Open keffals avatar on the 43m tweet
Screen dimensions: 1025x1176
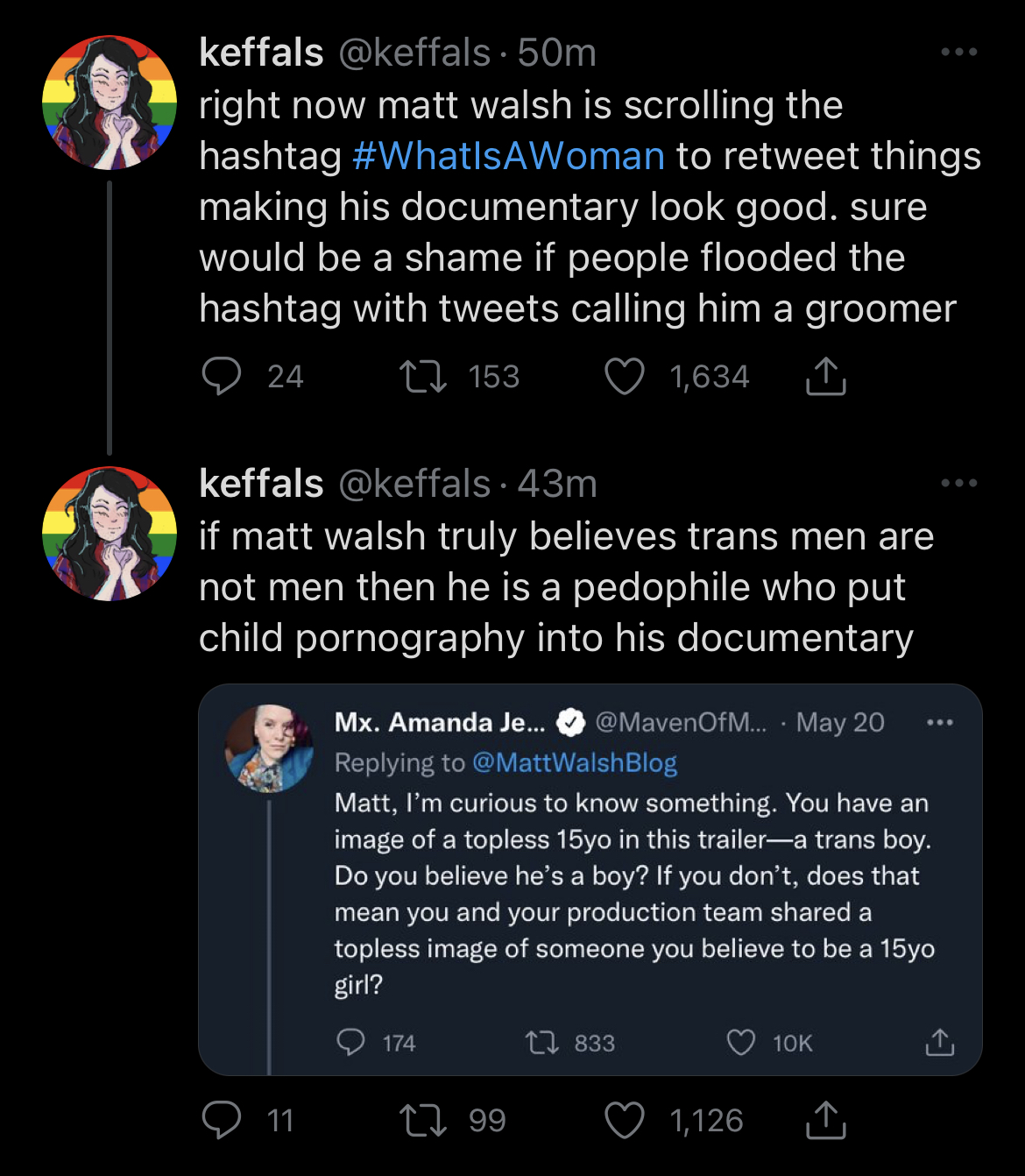(x=110, y=534)
